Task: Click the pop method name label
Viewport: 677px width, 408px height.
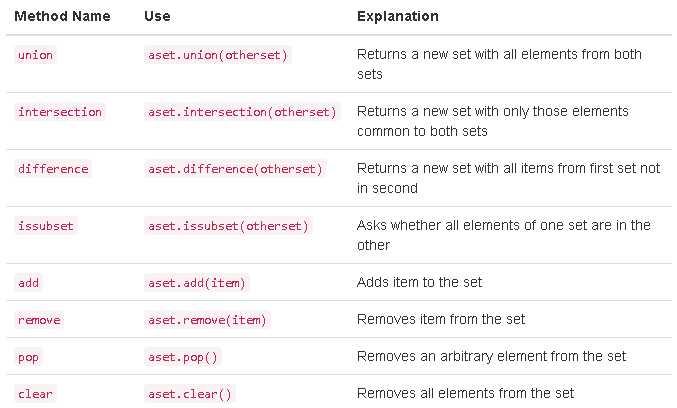Action: [28, 357]
